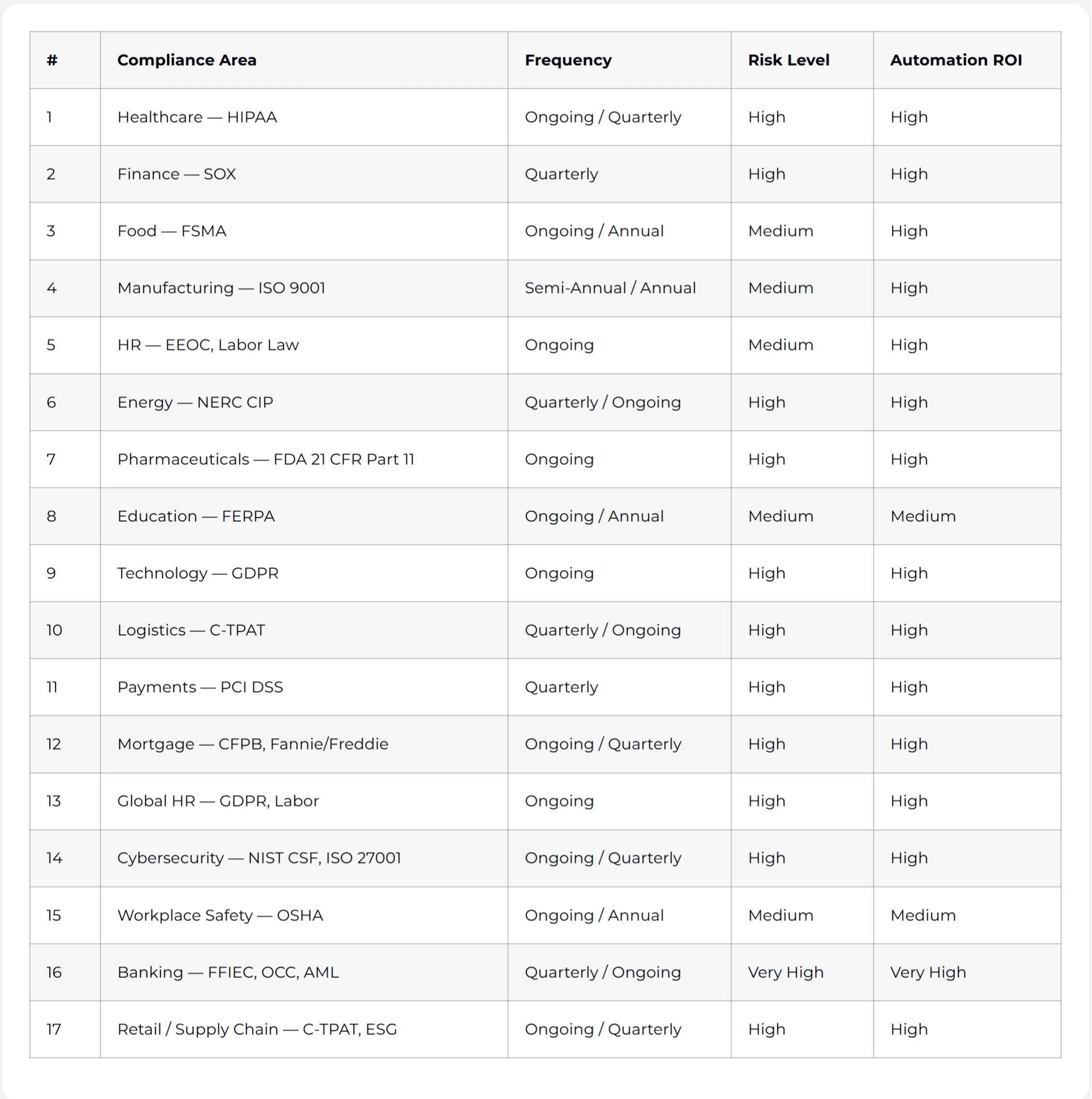
Task: Select Retail / Supply Chain — C-TPAT, ESG
Action: 257,1028
